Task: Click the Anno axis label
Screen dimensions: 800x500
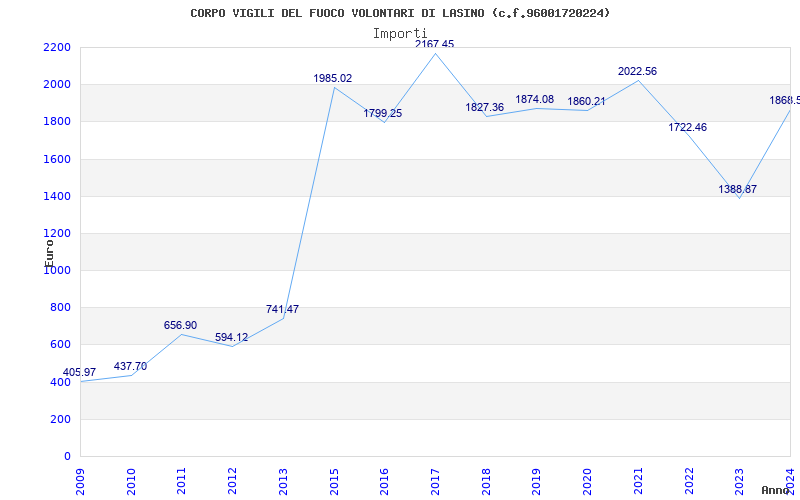Action: [776, 490]
